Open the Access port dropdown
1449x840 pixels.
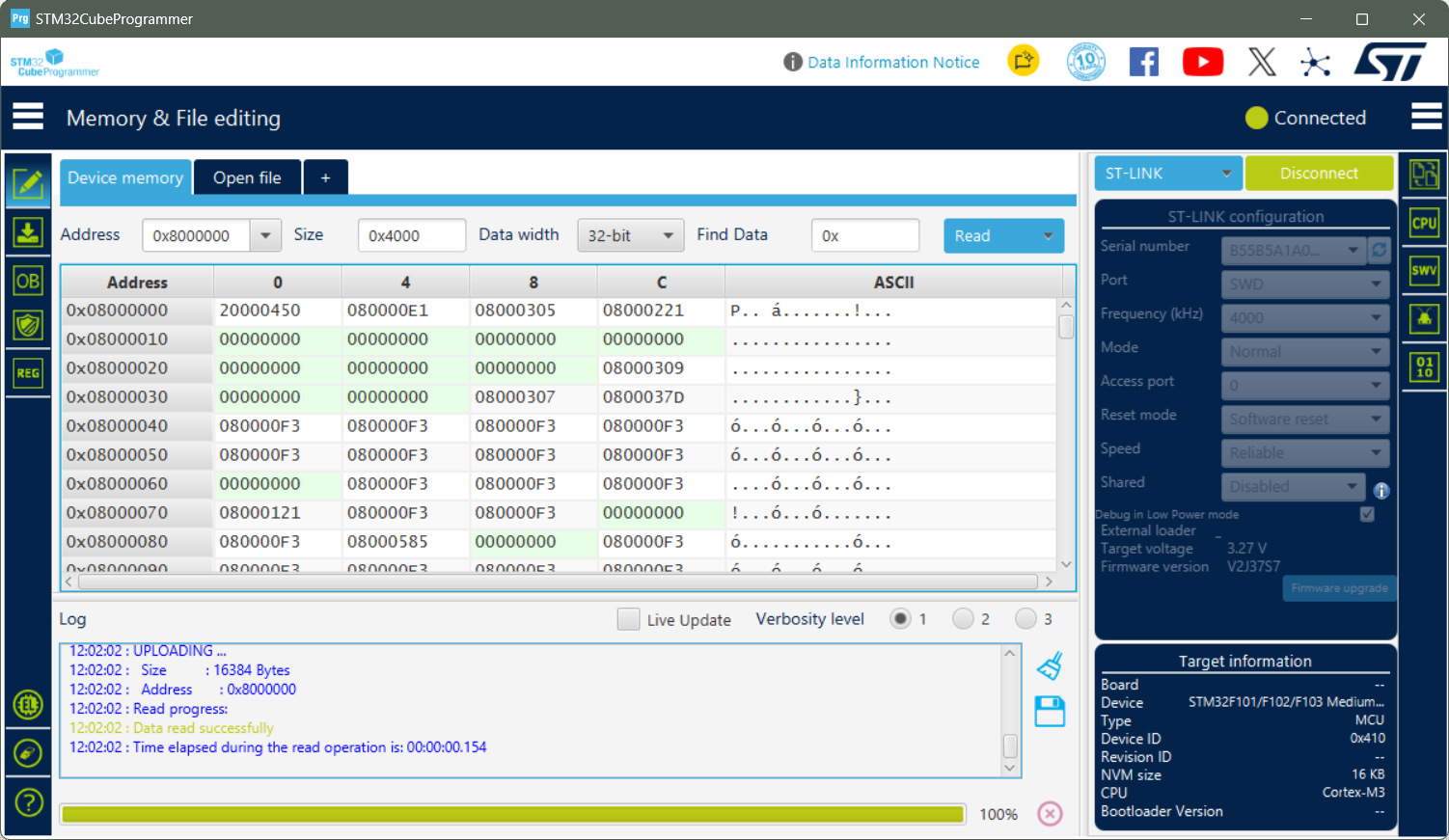(1305, 385)
